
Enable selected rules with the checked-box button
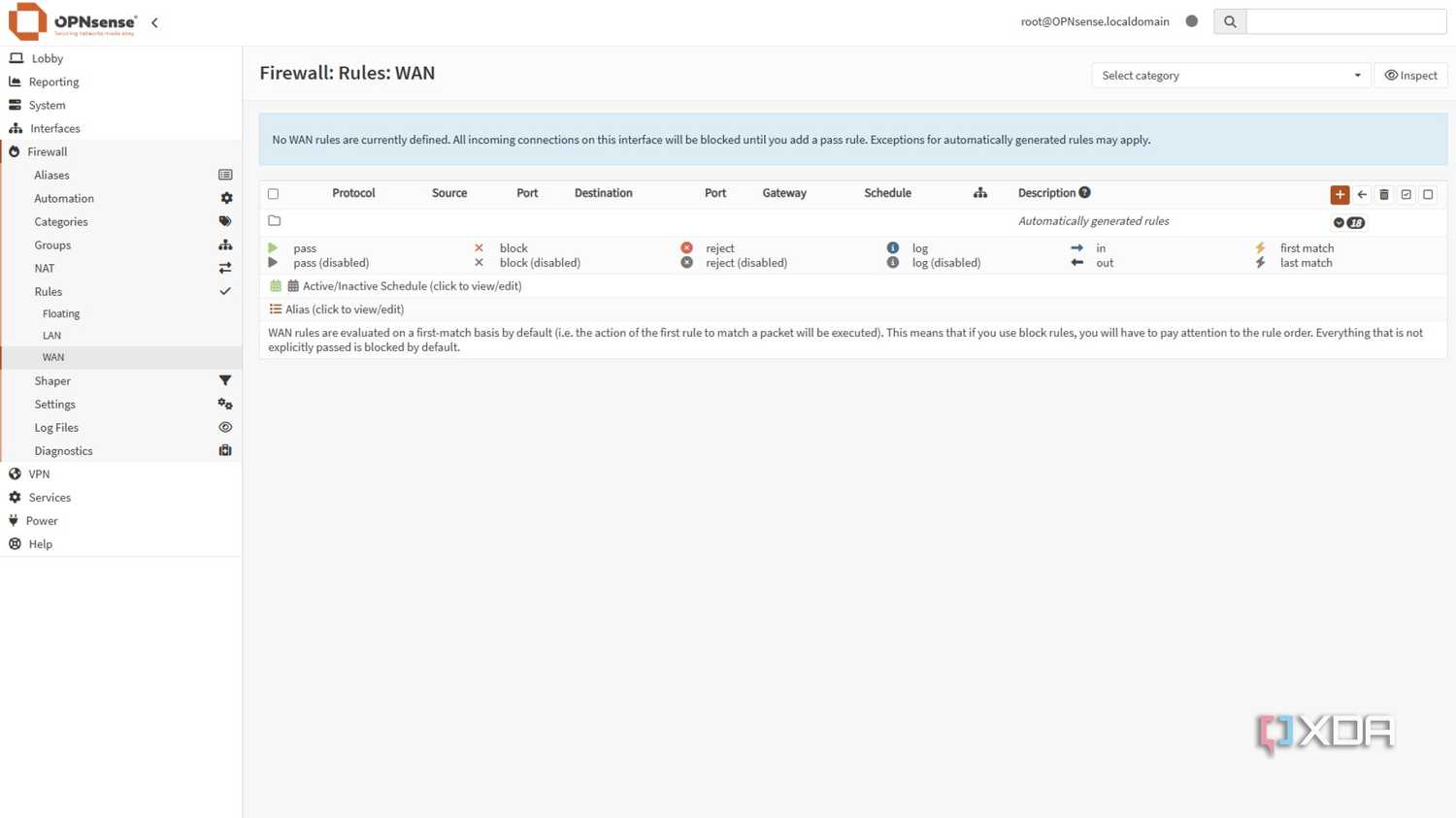click(x=1406, y=194)
